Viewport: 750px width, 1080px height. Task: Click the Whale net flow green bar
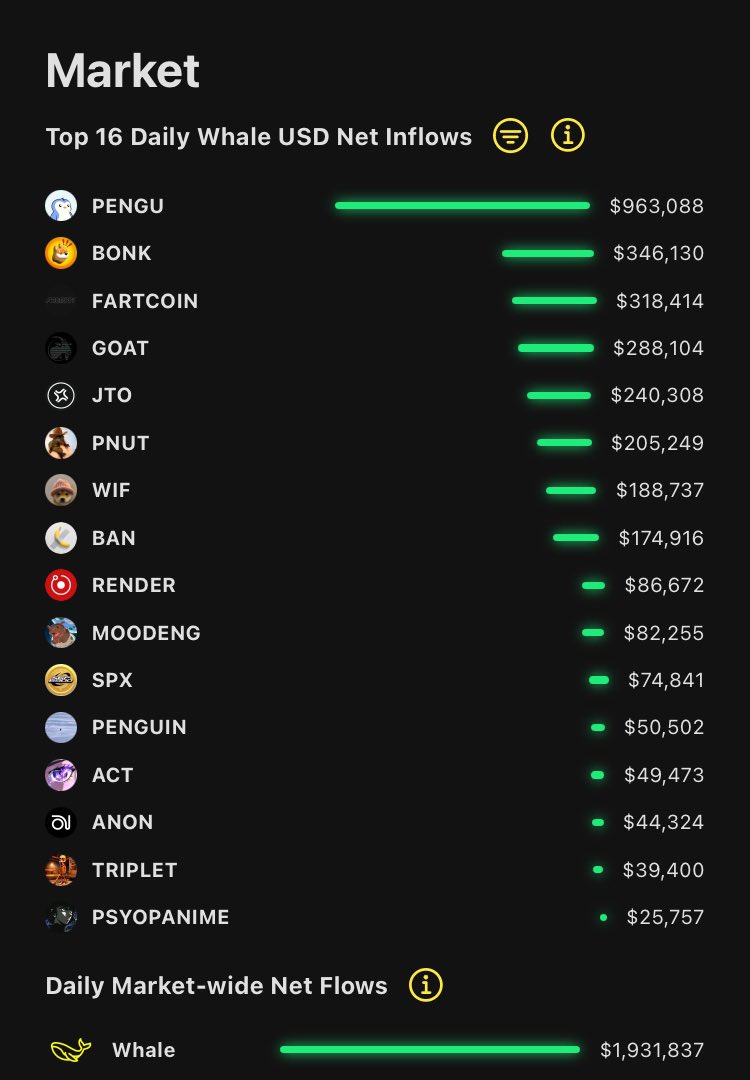click(430, 1050)
